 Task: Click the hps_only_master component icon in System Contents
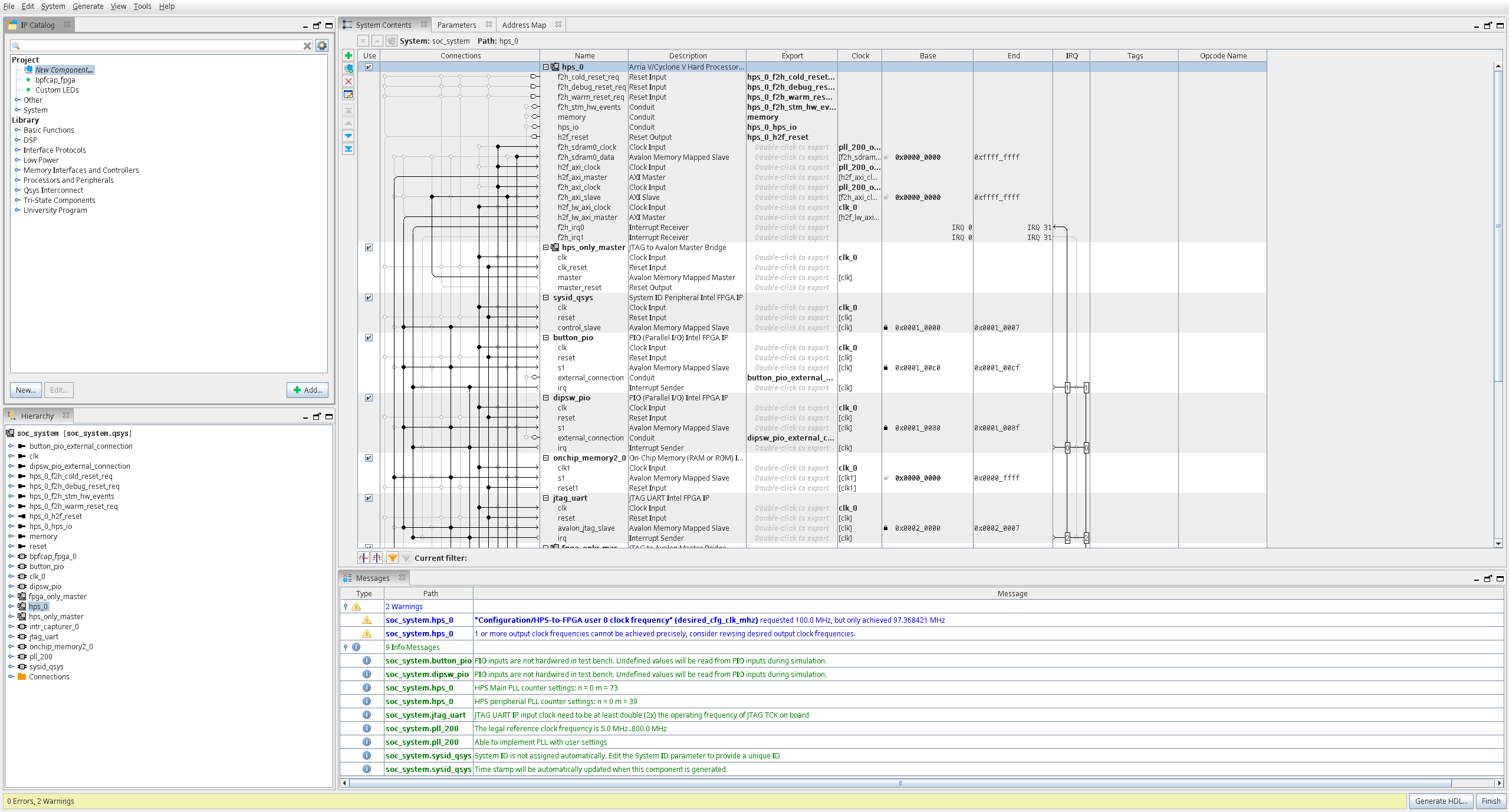tap(555, 248)
